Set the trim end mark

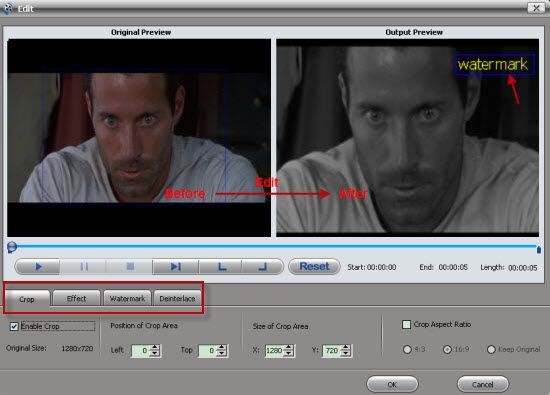click(x=262, y=267)
